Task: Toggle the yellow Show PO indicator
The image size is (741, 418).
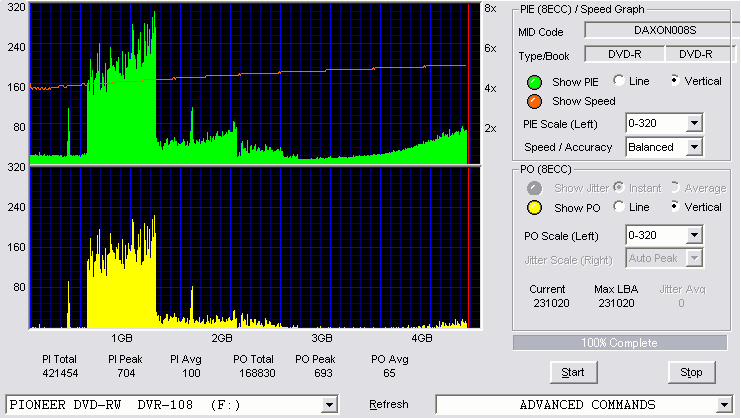Action: coord(534,208)
